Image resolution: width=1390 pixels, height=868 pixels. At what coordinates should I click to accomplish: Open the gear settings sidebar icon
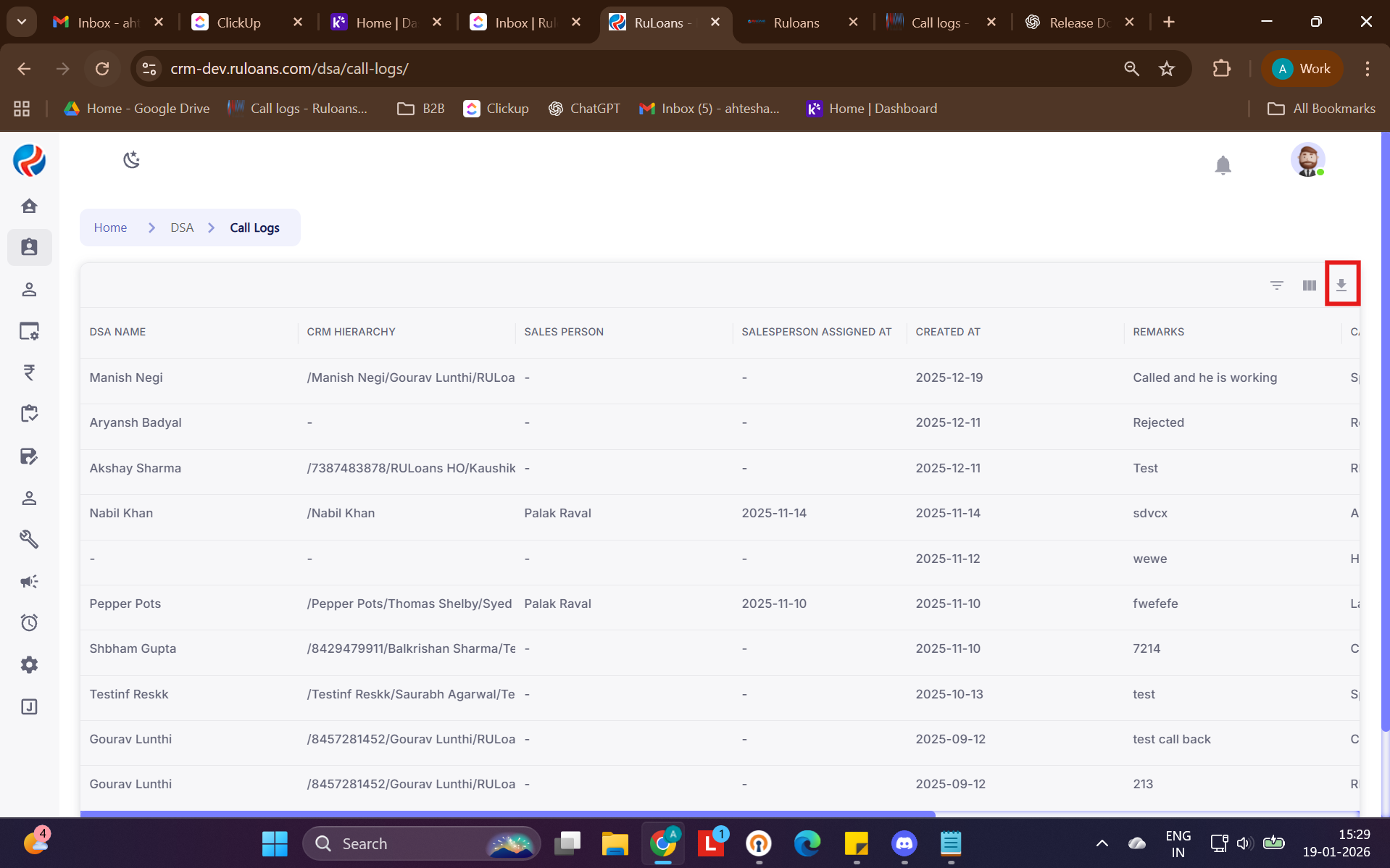coord(29,664)
